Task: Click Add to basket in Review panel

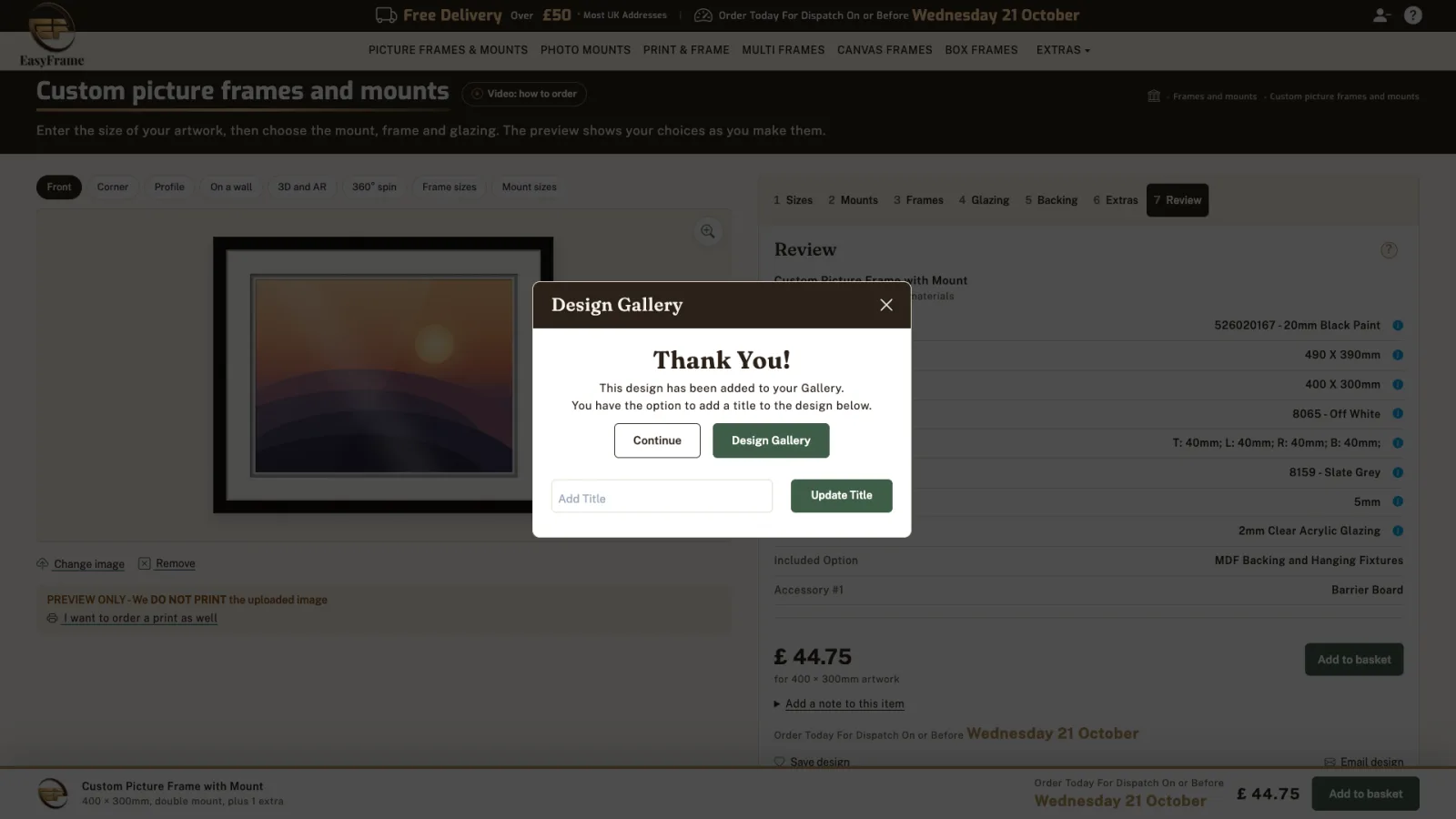Action: pyautogui.click(x=1354, y=660)
